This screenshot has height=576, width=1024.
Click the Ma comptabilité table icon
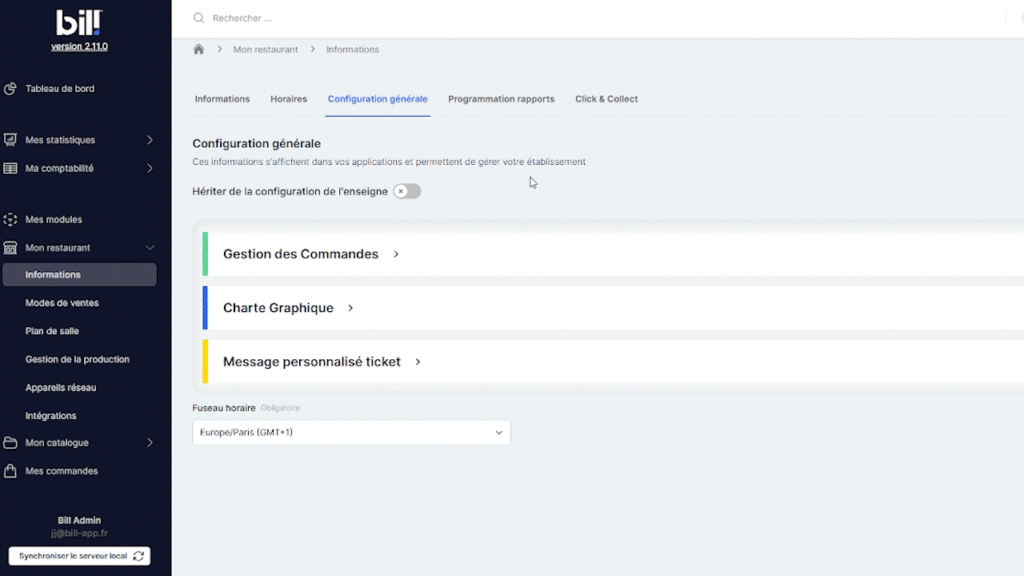click(x=10, y=169)
